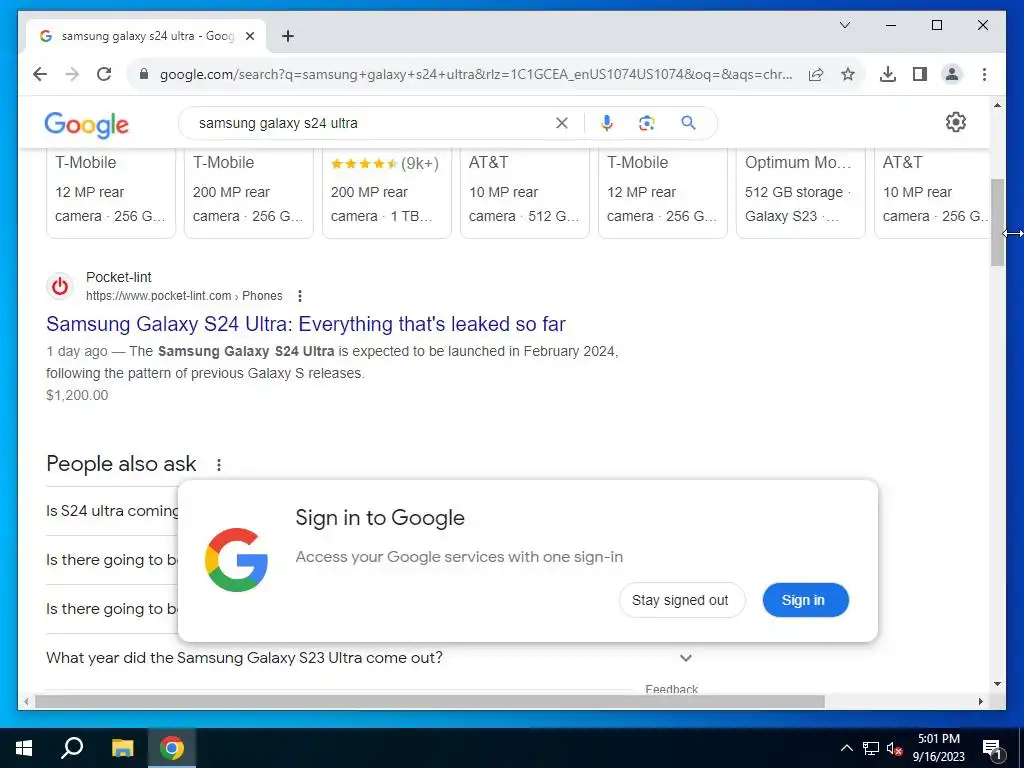The image size is (1024, 768).
Task: Open the 9k+ star-rated product card
Action: [387, 193]
